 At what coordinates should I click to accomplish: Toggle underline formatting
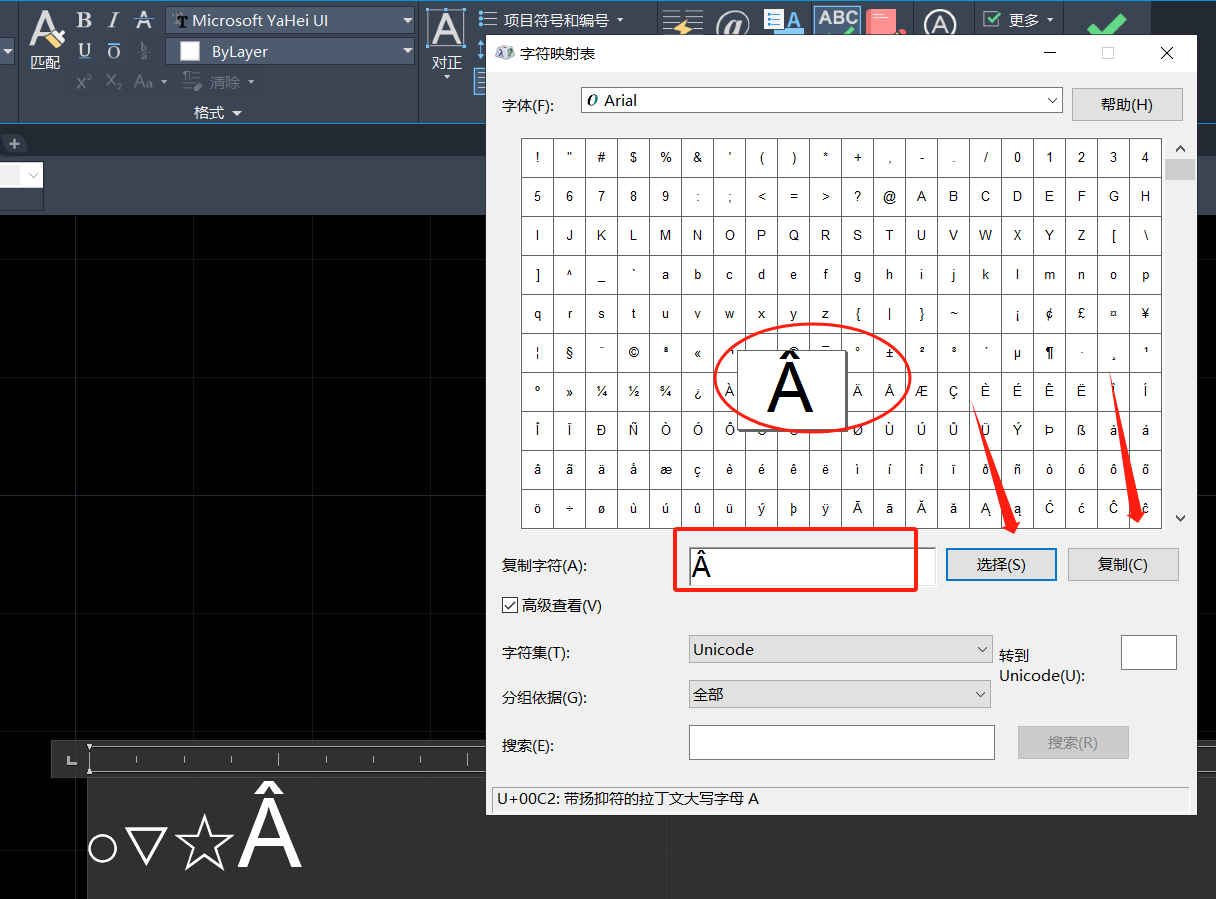[x=84, y=50]
